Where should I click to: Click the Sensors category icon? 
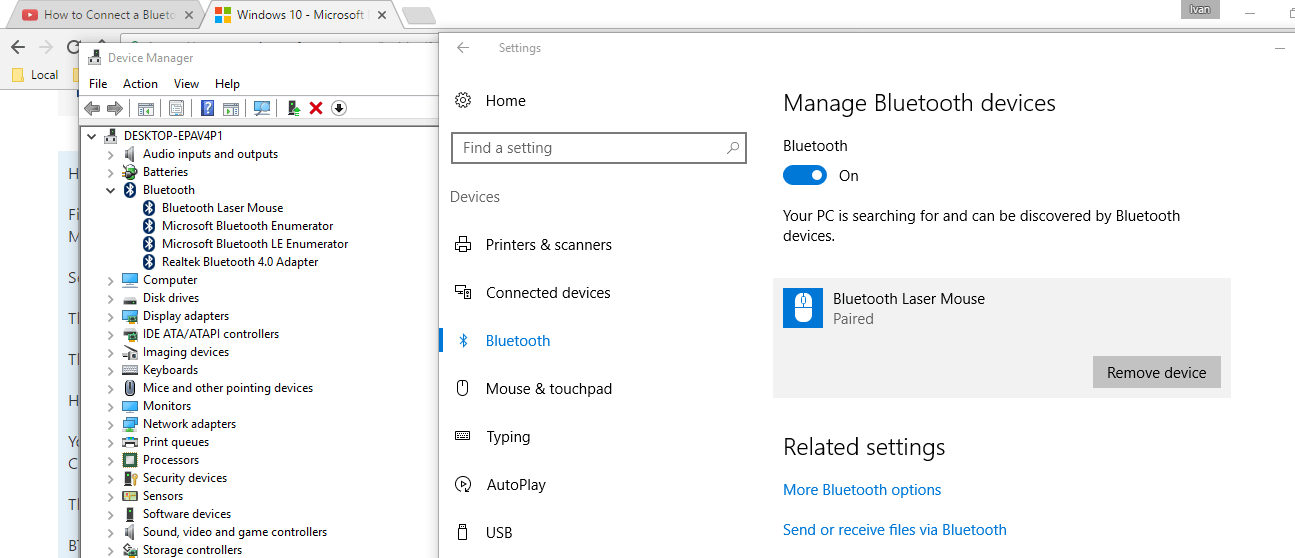[x=130, y=496]
